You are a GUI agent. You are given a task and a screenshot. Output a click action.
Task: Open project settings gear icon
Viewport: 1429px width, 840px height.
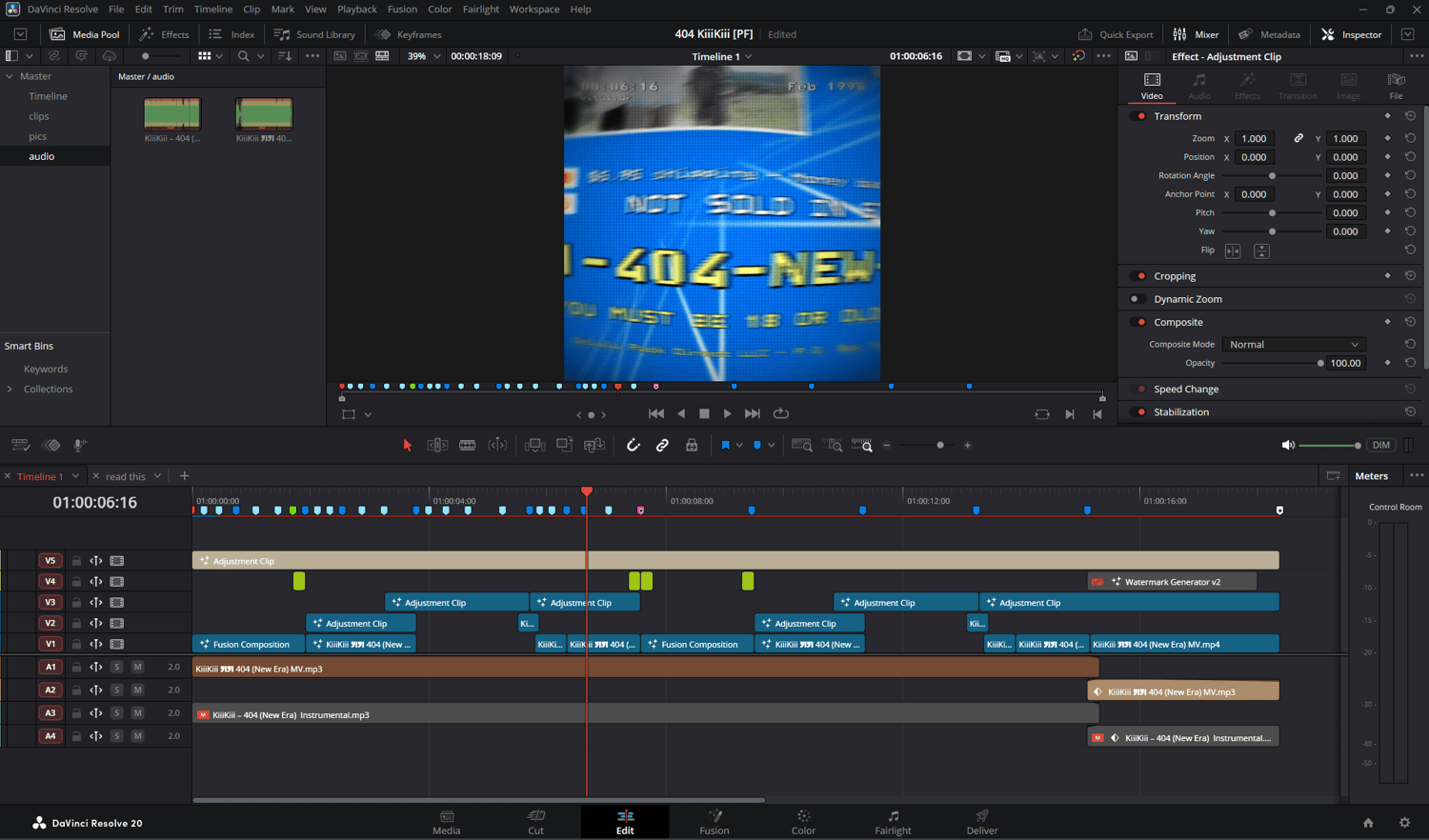tap(1403, 823)
